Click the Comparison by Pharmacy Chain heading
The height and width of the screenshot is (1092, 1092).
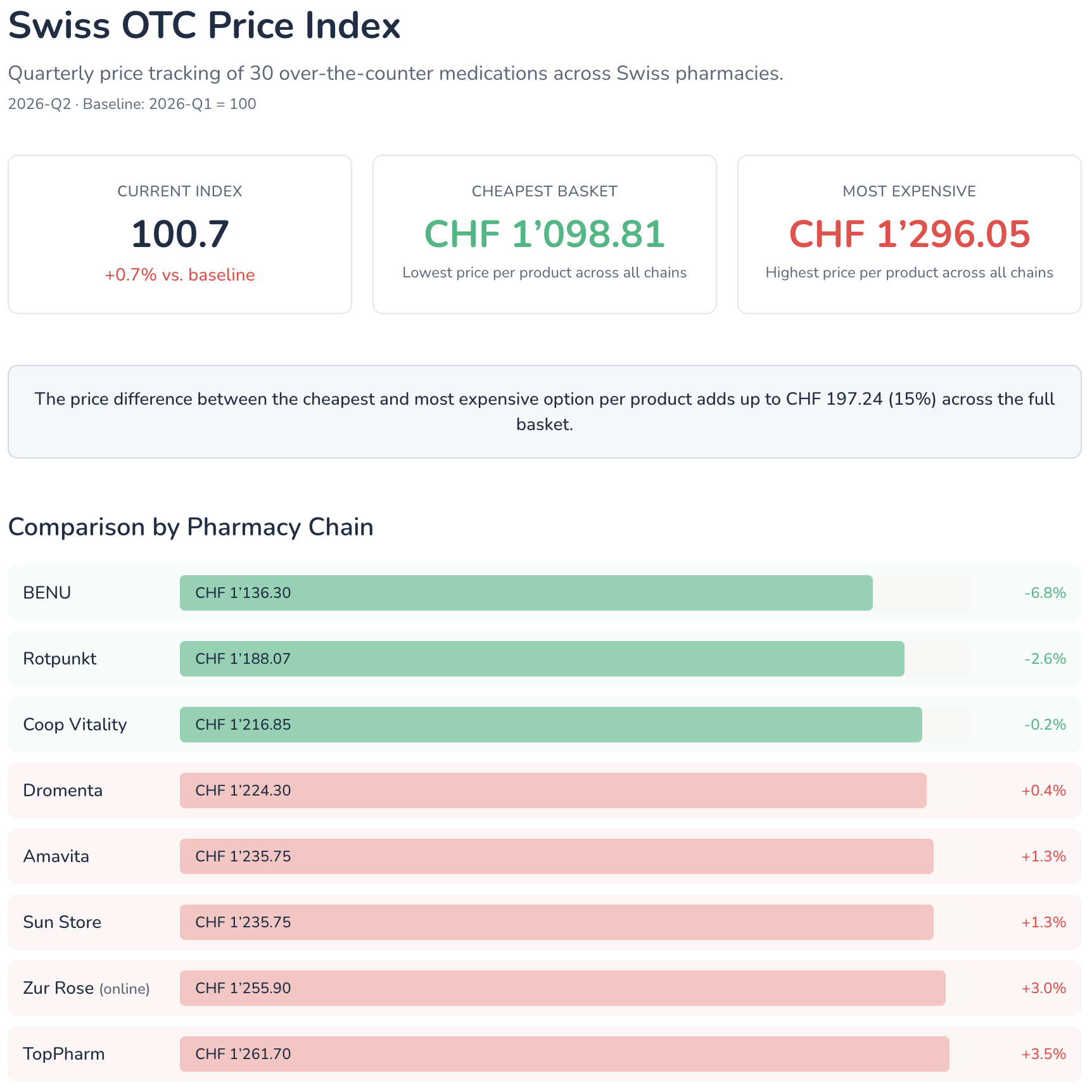pos(191,527)
